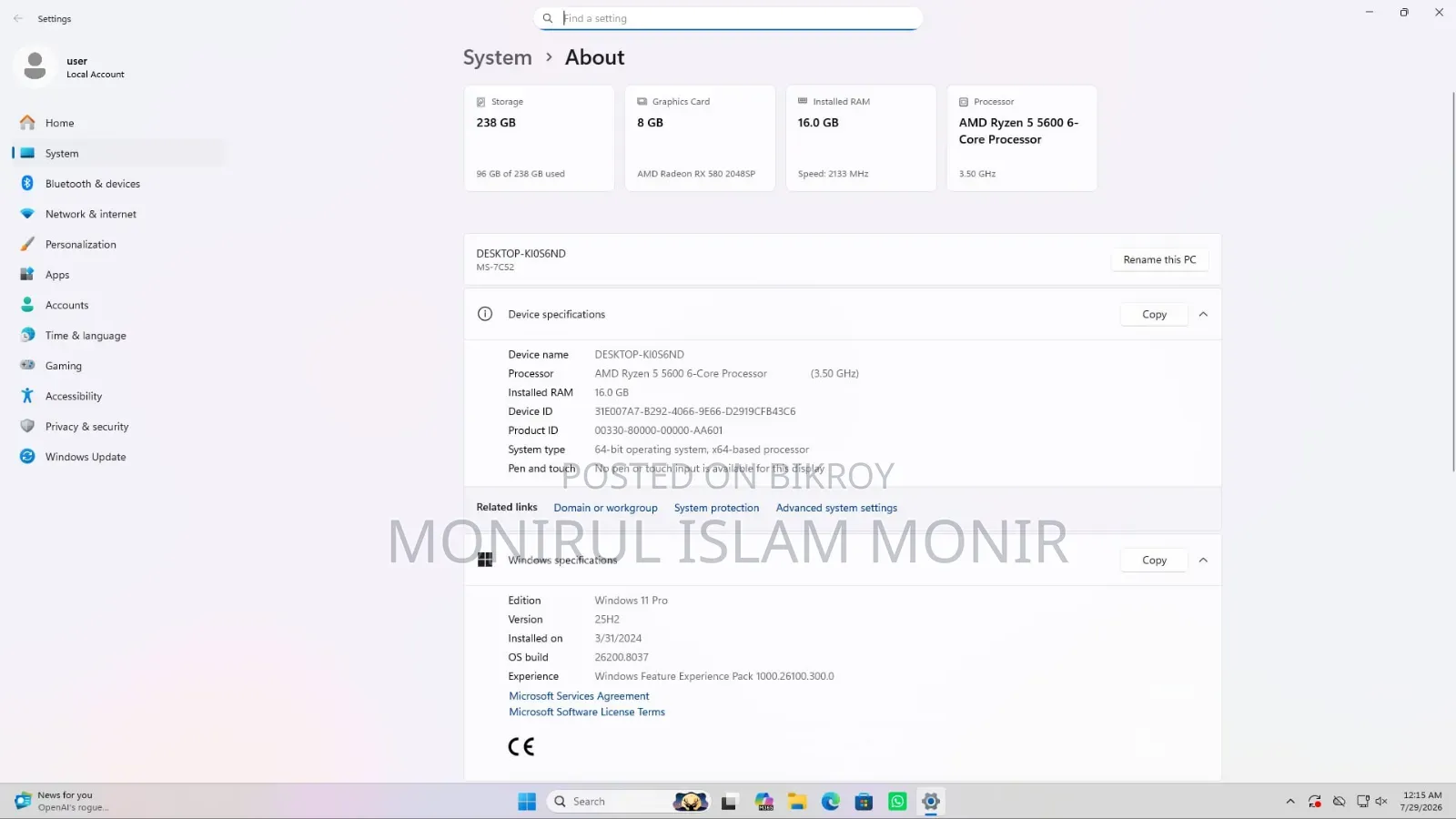Screen dimensions: 1456x819
Task: Open Time & language settings
Action: (118, 335)
